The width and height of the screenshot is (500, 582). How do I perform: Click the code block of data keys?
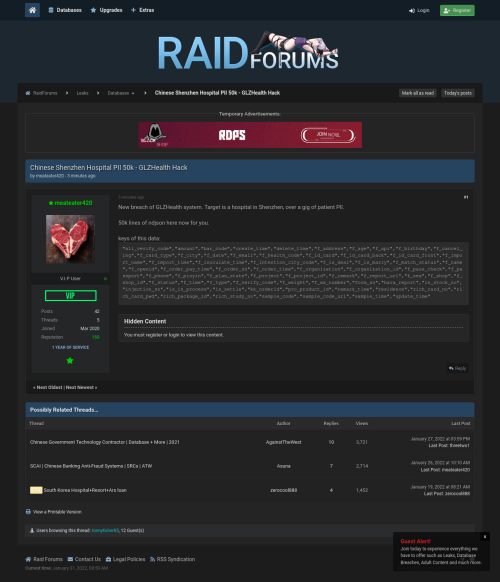(293, 273)
